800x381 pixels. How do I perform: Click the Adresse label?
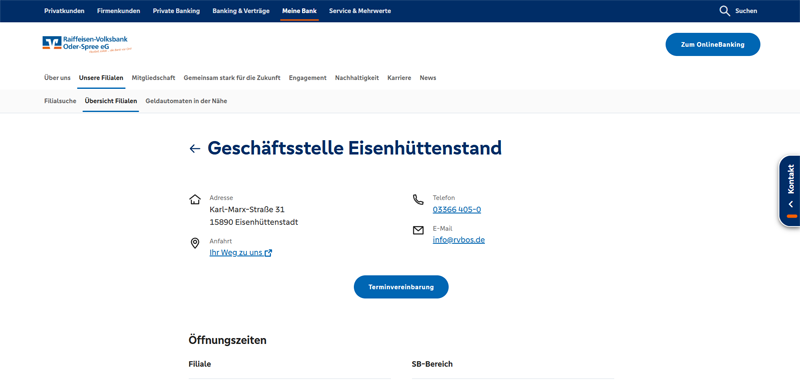click(x=221, y=197)
